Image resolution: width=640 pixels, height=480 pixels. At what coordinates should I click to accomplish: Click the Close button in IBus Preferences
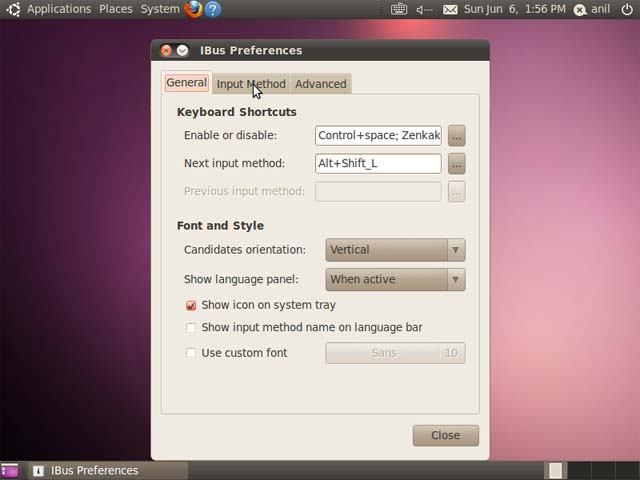pos(446,436)
